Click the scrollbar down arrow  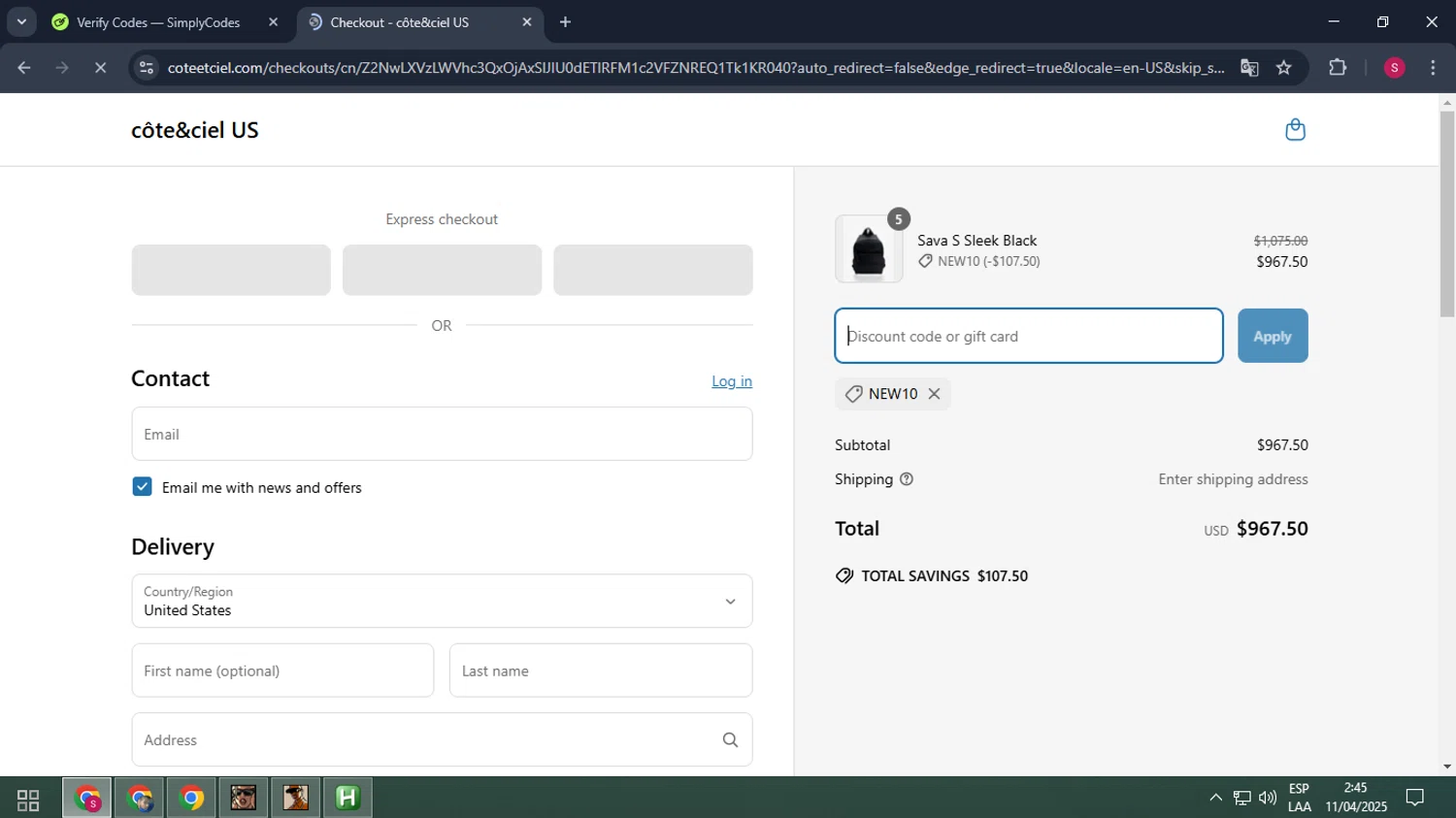point(1447,767)
